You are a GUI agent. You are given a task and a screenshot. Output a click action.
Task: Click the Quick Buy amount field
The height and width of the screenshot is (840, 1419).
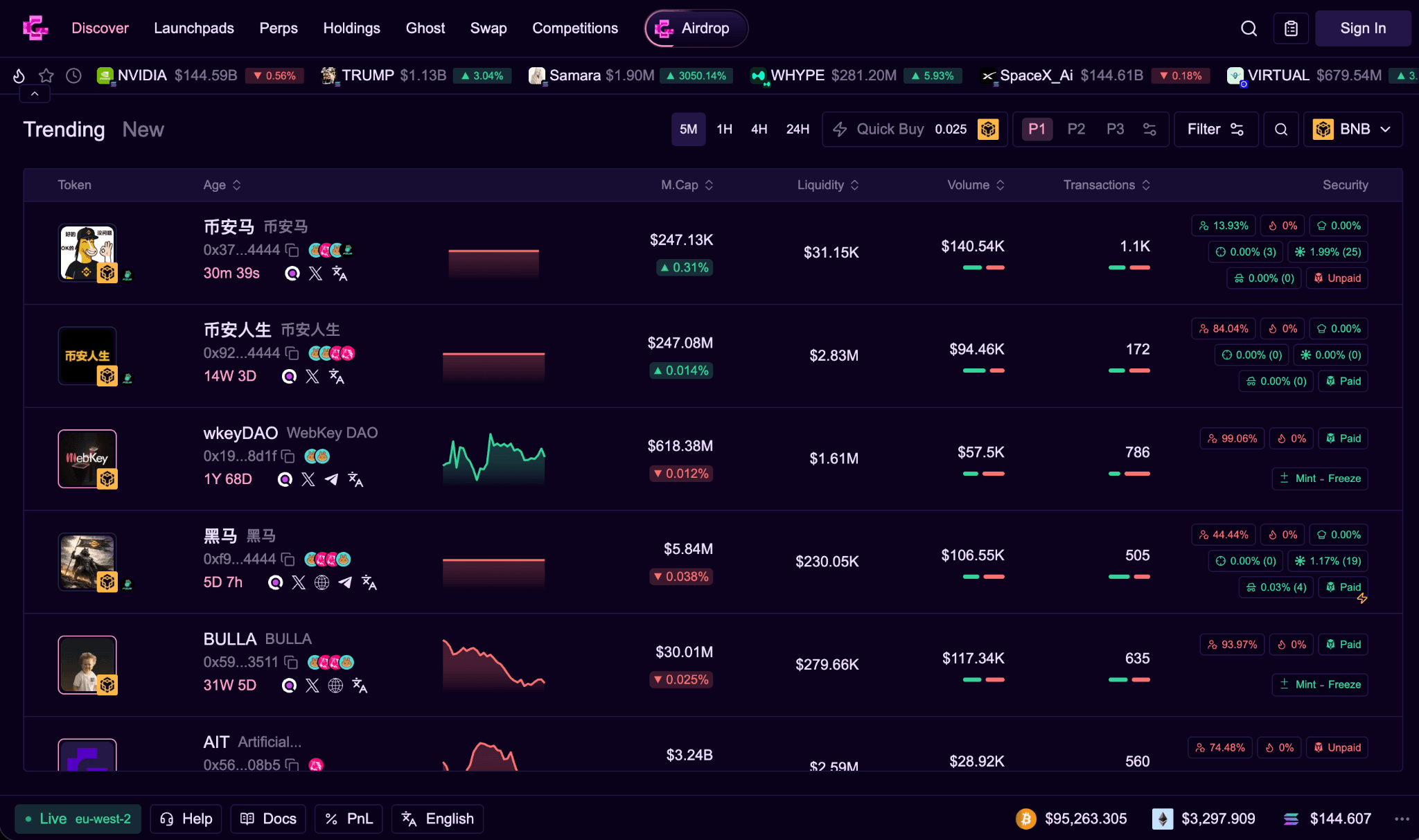coord(951,129)
